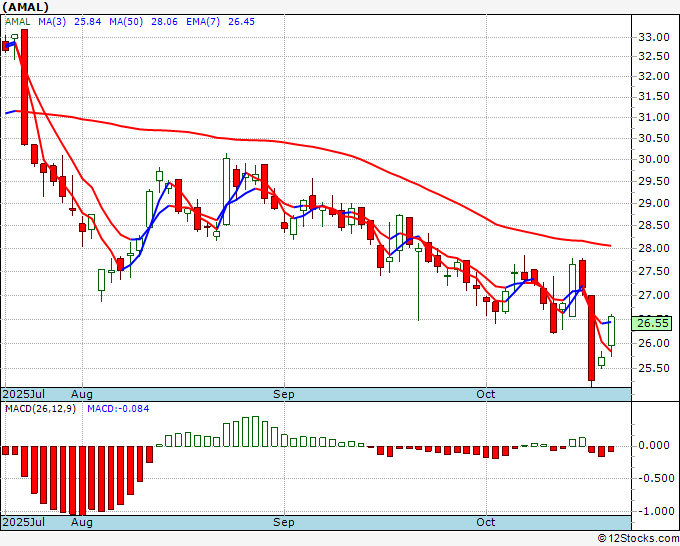Click the EMA(7) value 26.45
Viewport: 680px width, 546px height.
242,22
